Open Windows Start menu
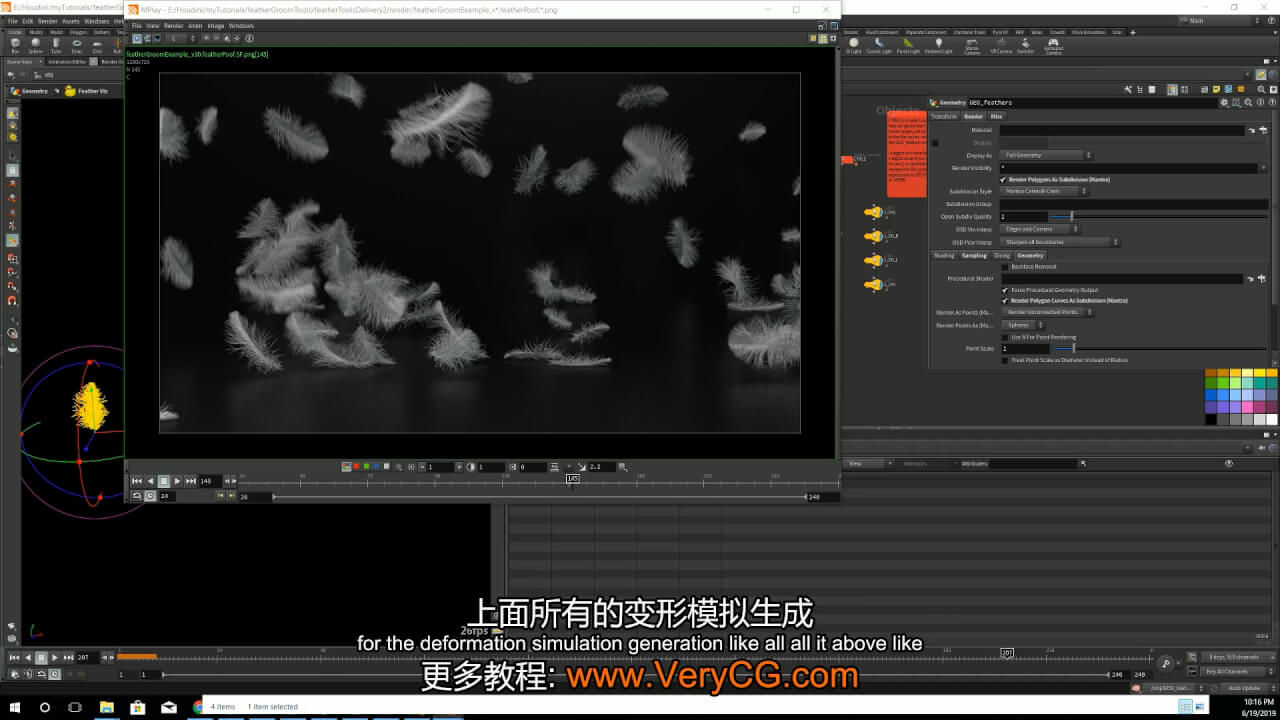The height and width of the screenshot is (720, 1280). pos(16,707)
